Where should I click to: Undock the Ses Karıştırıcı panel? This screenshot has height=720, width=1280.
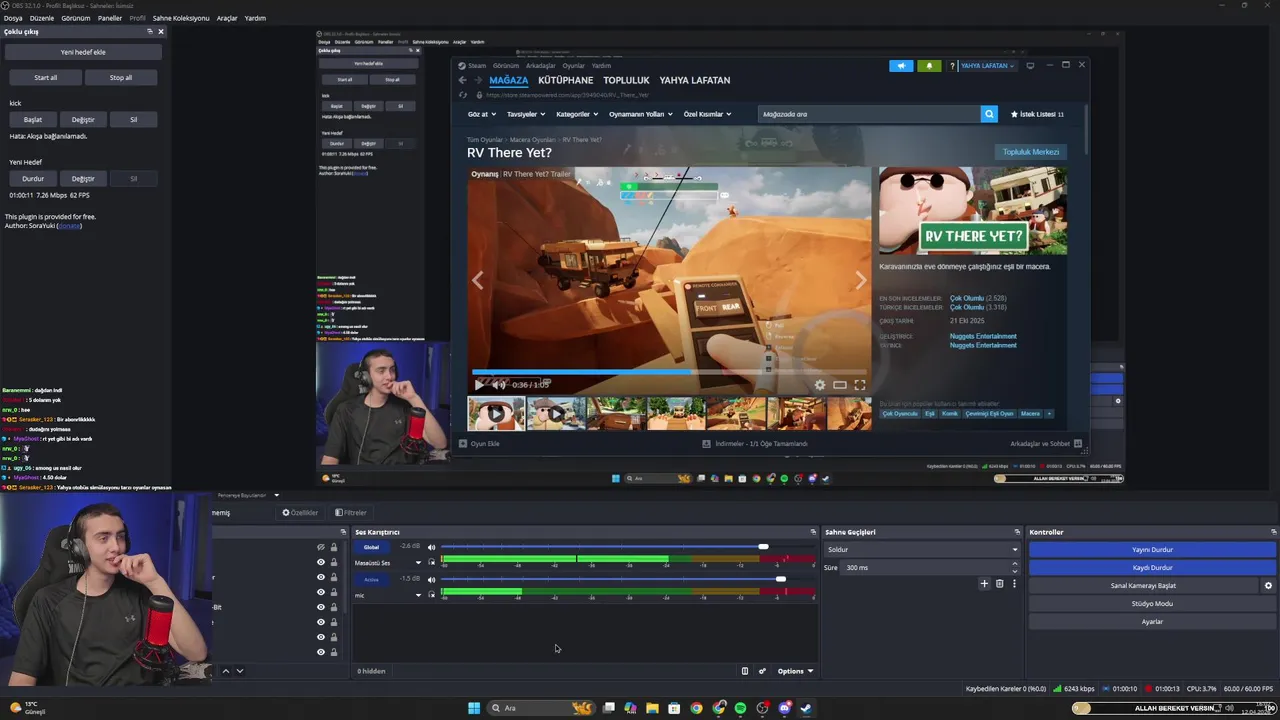click(813, 532)
